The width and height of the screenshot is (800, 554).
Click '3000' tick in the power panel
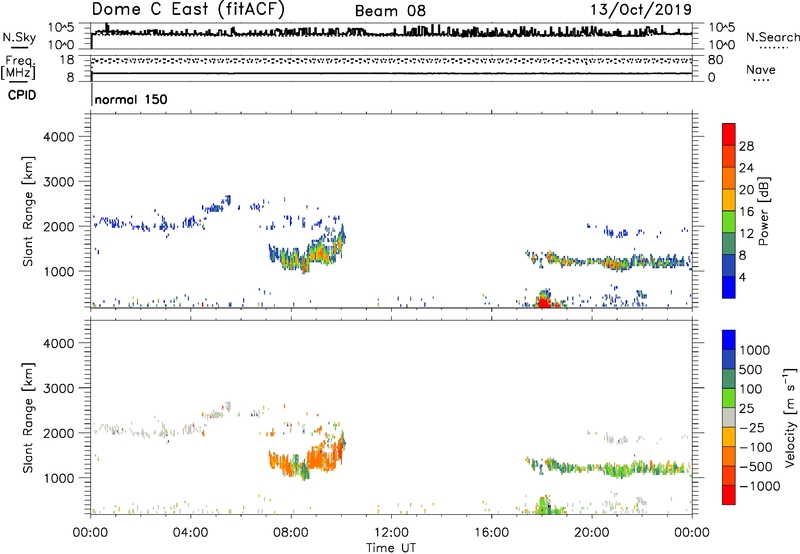click(59, 182)
